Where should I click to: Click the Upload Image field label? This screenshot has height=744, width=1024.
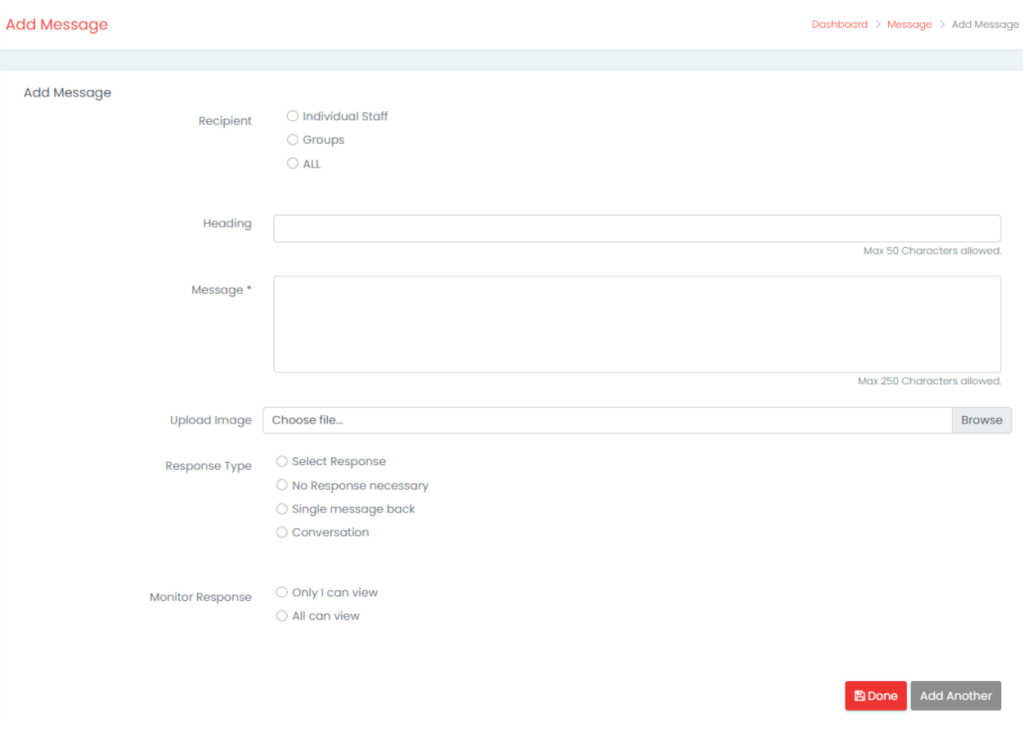pyautogui.click(x=210, y=420)
